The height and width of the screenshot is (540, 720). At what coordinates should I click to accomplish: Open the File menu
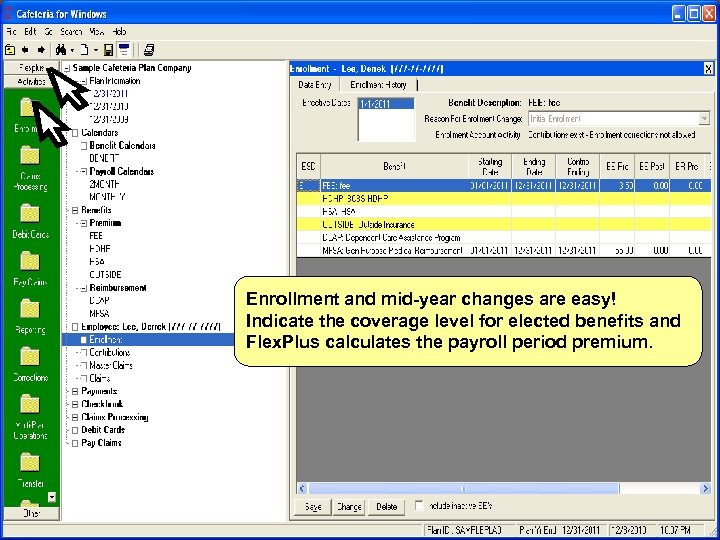click(x=11, y=32)
